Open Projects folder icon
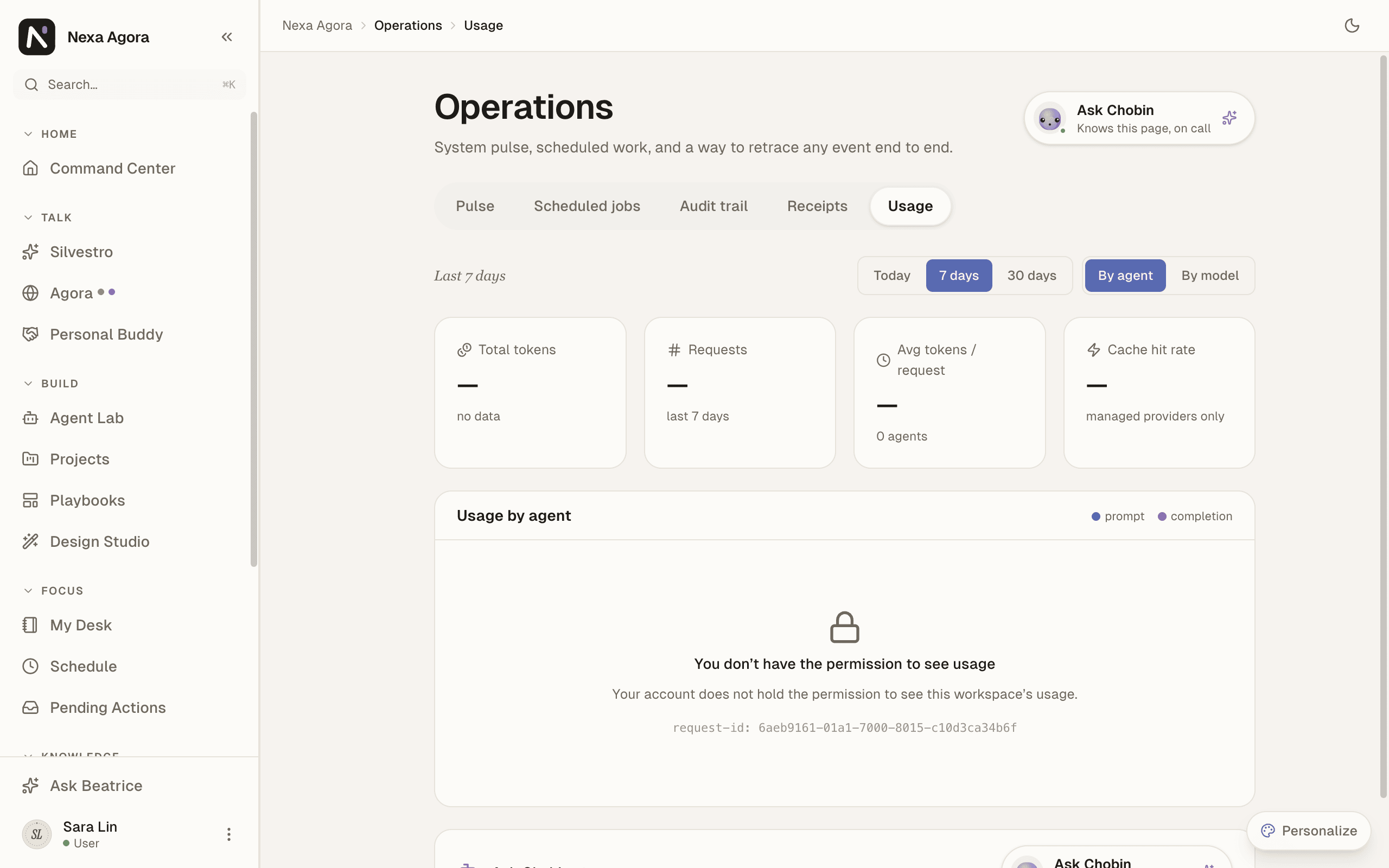 [30, 459]
